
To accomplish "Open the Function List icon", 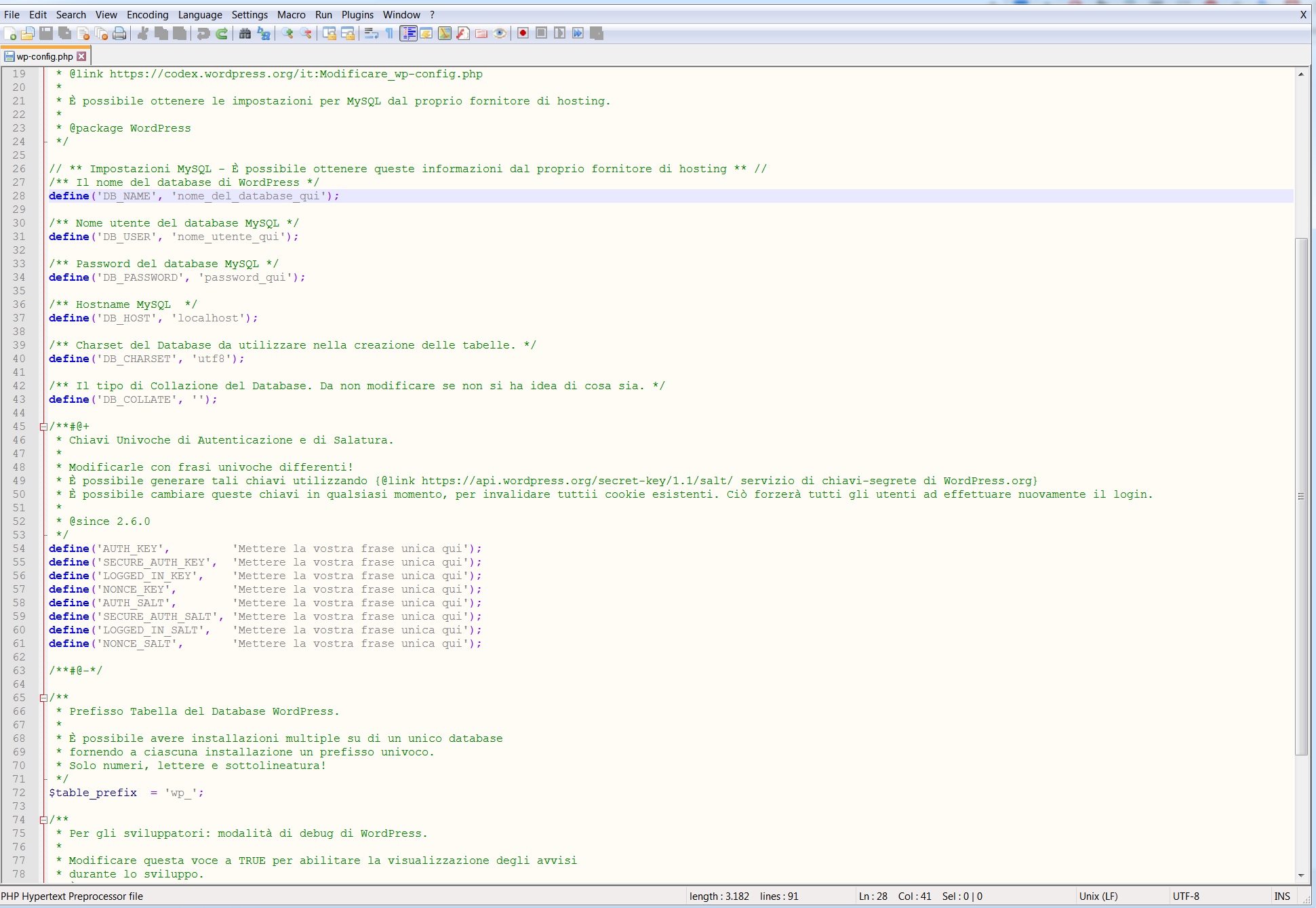I will (463, 33).
